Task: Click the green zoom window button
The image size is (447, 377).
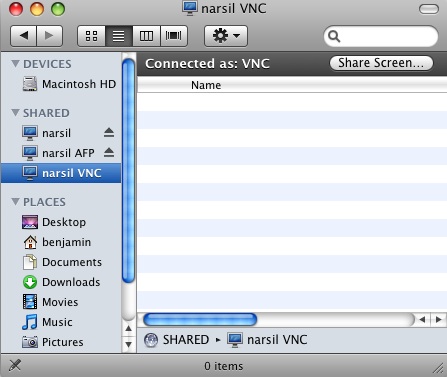Action: [58, 9]
